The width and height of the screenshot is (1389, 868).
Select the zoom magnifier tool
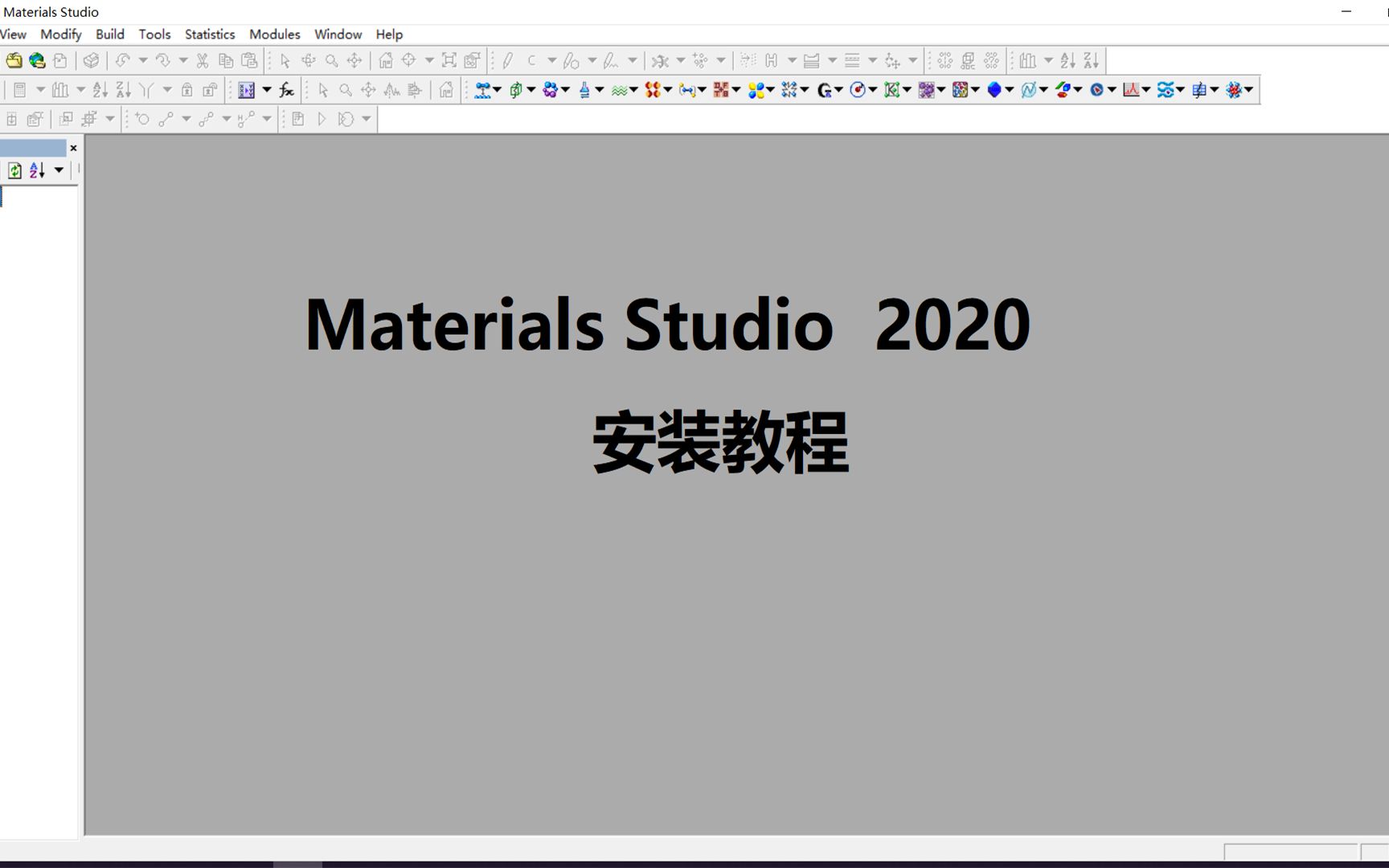tap(330, 60)
